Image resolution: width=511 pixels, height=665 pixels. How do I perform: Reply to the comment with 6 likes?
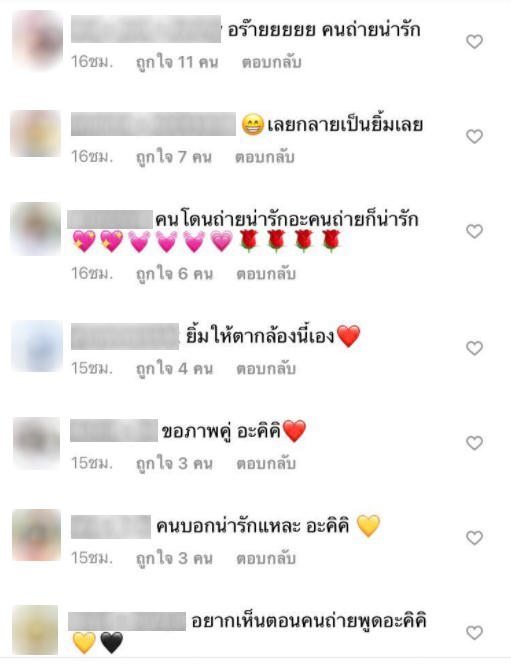point(266,274)
